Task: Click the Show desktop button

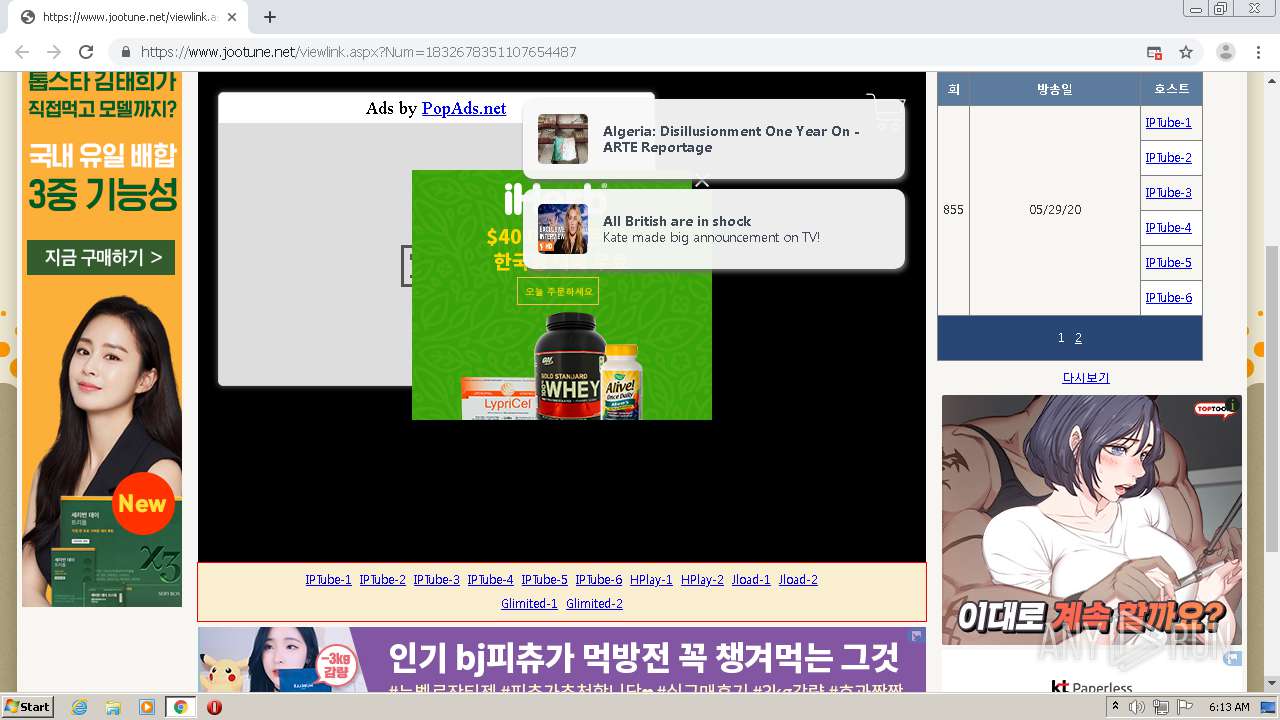Action: (x=1270, y=707)
